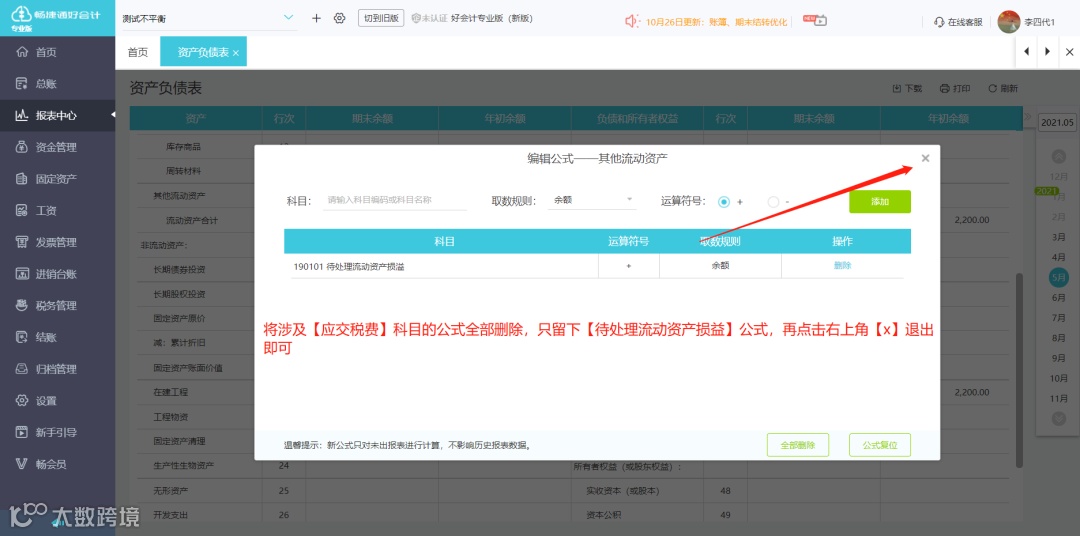The image size is (1080, 536).
Task: Click the gear icon in the top bar
Action: [339, 18]
